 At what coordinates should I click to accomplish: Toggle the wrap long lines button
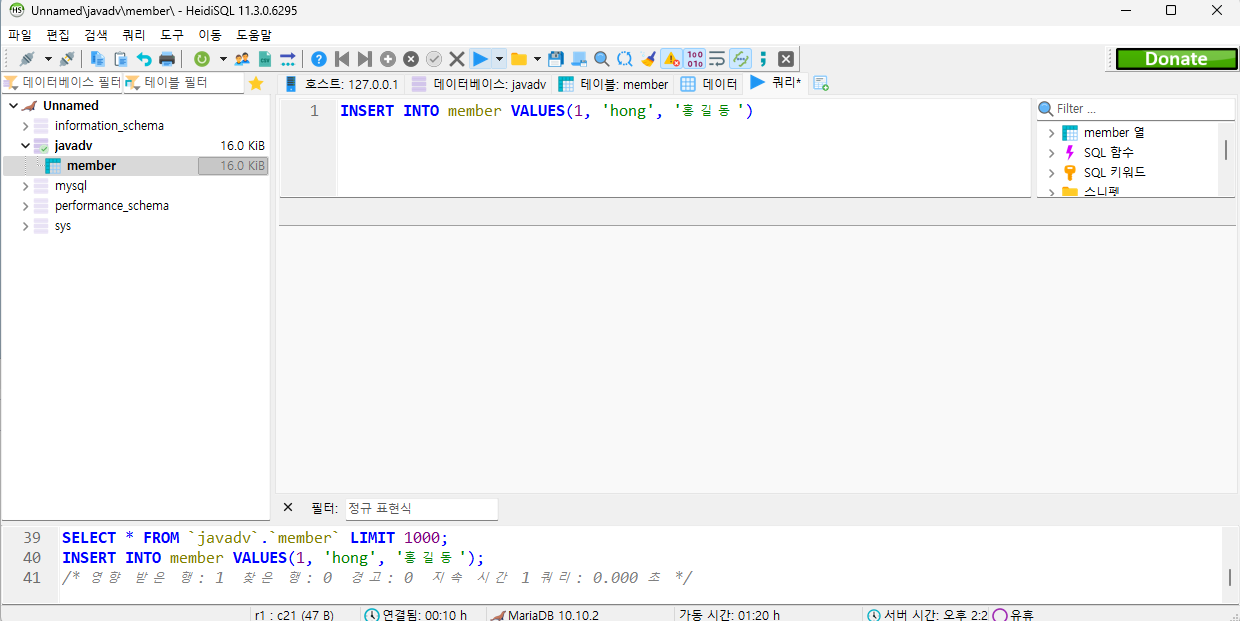click(717, 59)
